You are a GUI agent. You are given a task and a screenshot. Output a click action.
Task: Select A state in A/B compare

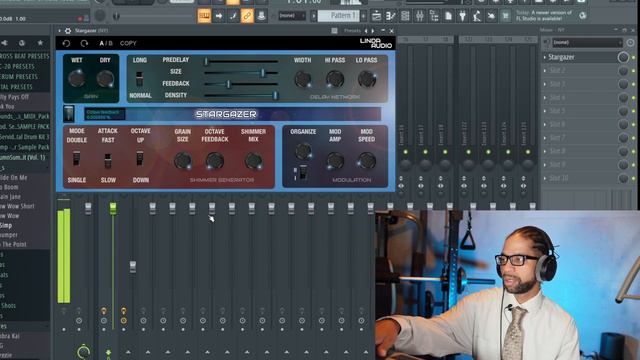click(x=102, y=43)
